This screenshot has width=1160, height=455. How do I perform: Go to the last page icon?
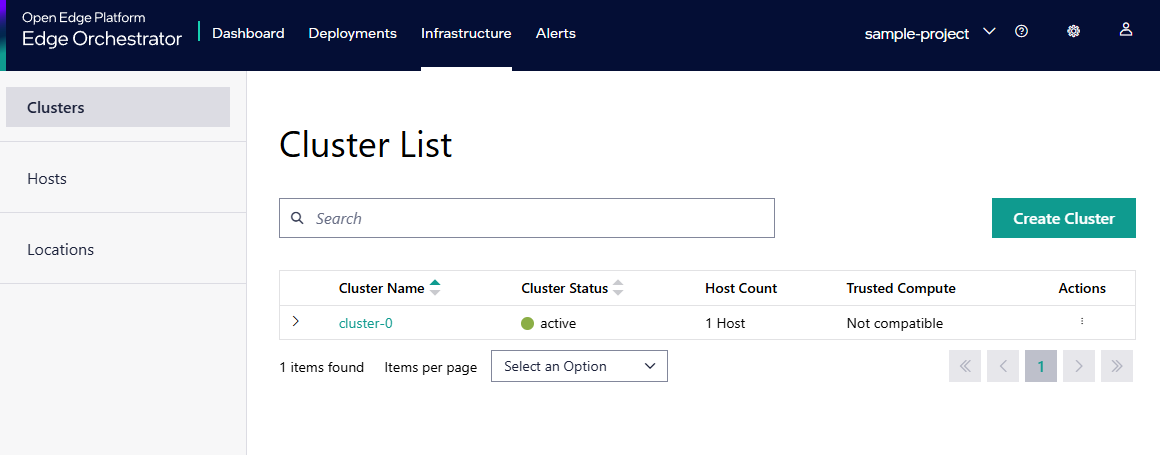(x=1116, y=367)
